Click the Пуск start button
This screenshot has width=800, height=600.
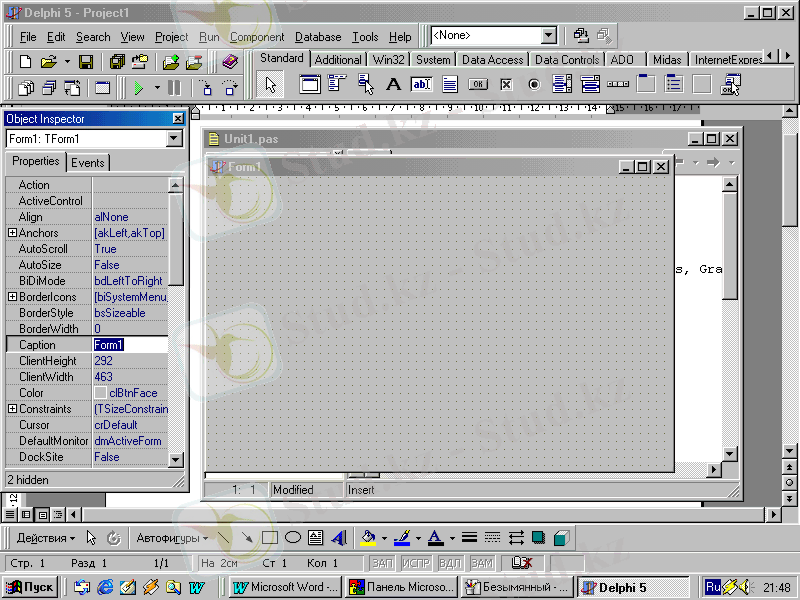click(x=31, y=587)
